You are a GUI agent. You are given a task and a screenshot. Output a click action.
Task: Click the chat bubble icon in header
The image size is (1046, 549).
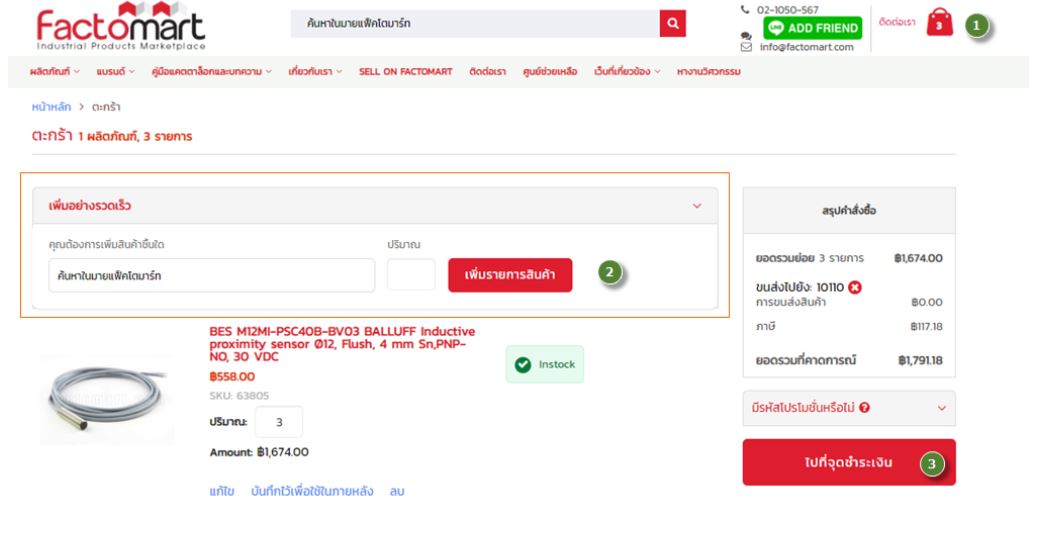pos(746,35)
